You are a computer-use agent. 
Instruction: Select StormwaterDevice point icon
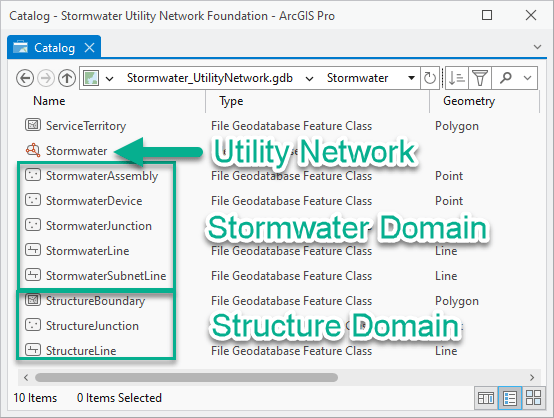click(33, 200)
